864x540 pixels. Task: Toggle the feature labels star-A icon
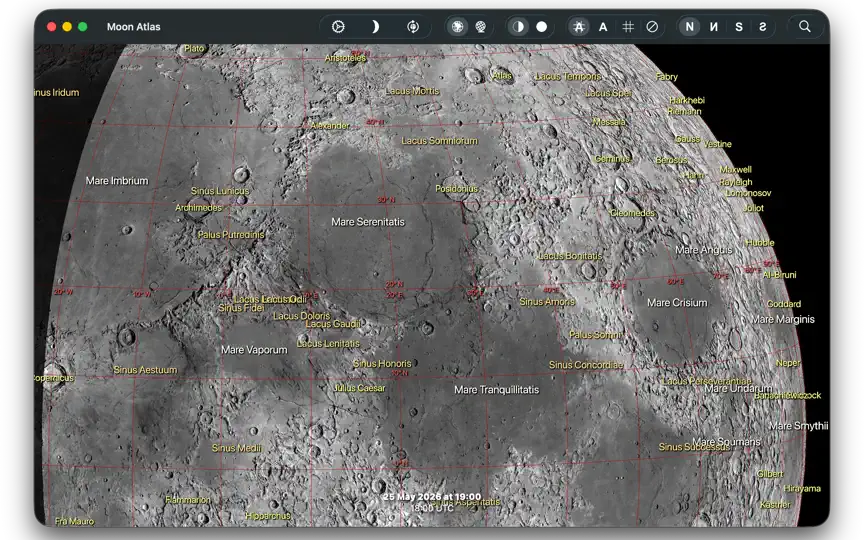pos(579,26)
